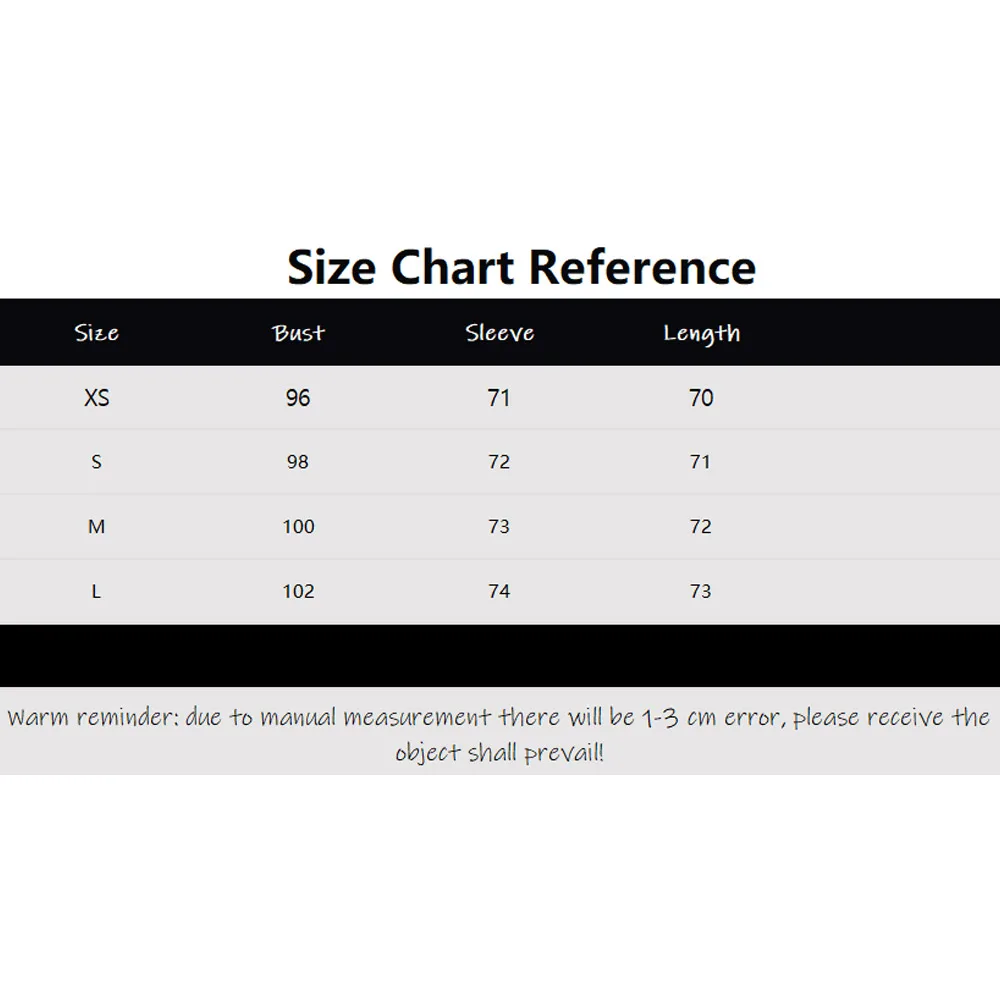The height and width of the screenshot is (1000, 1000).
Task: Click the M size row label
Action: coord(97,527)
